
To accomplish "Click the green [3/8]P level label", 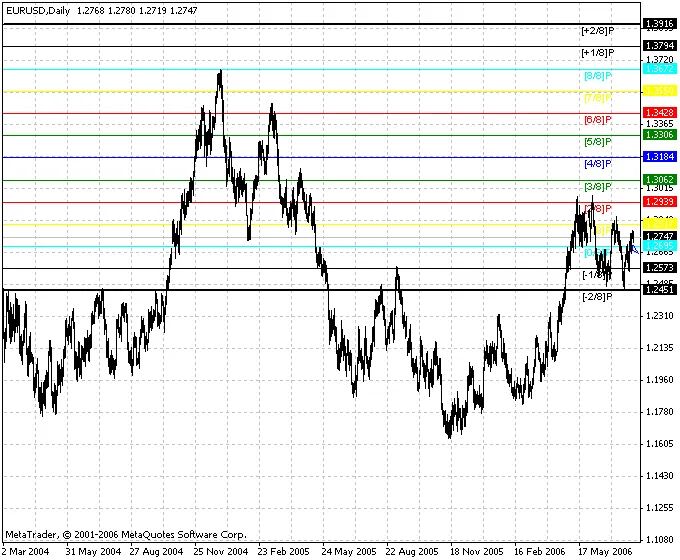I will coord(597,187).
